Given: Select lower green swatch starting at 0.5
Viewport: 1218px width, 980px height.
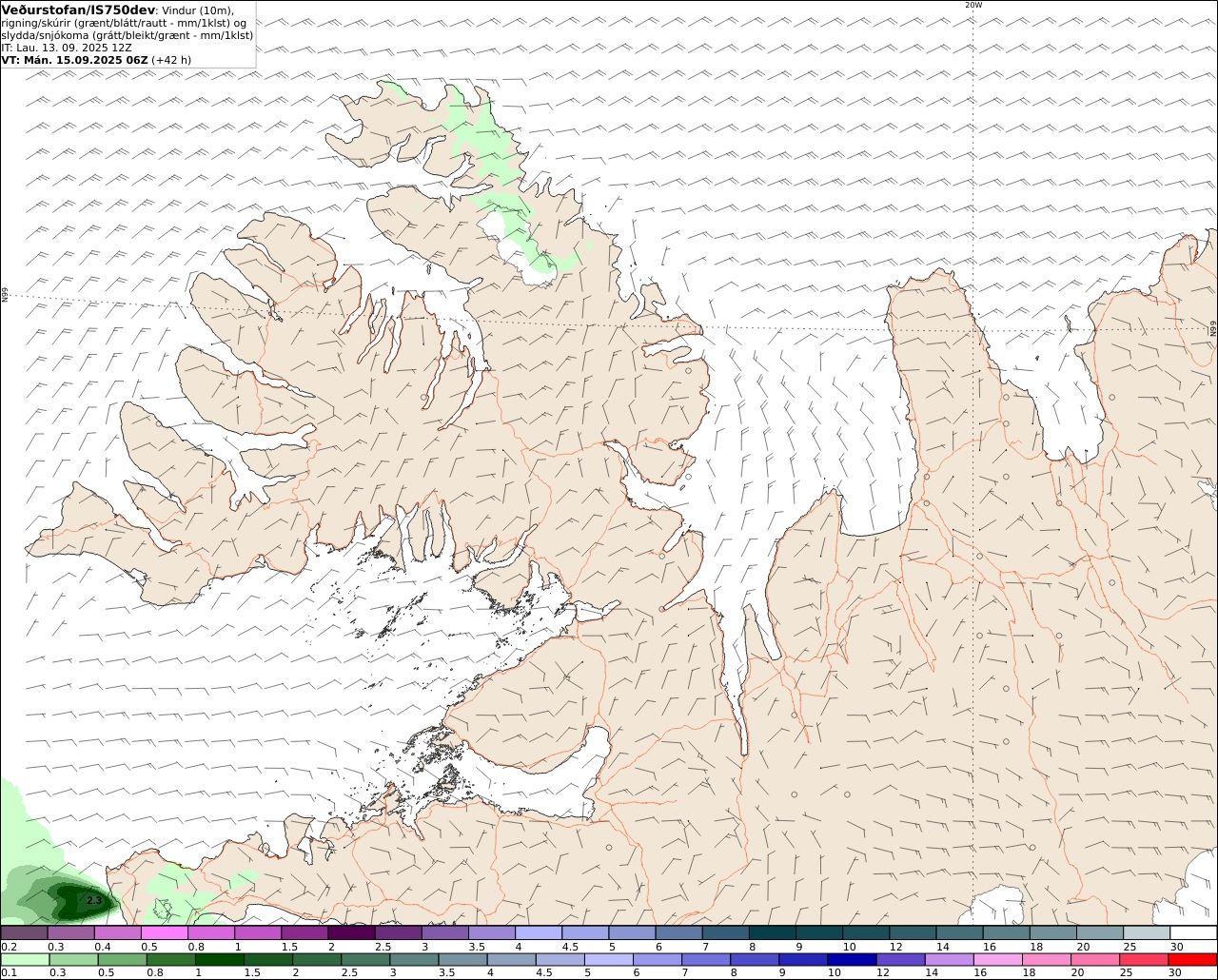Looking at the screenshot, I should 122,959.
